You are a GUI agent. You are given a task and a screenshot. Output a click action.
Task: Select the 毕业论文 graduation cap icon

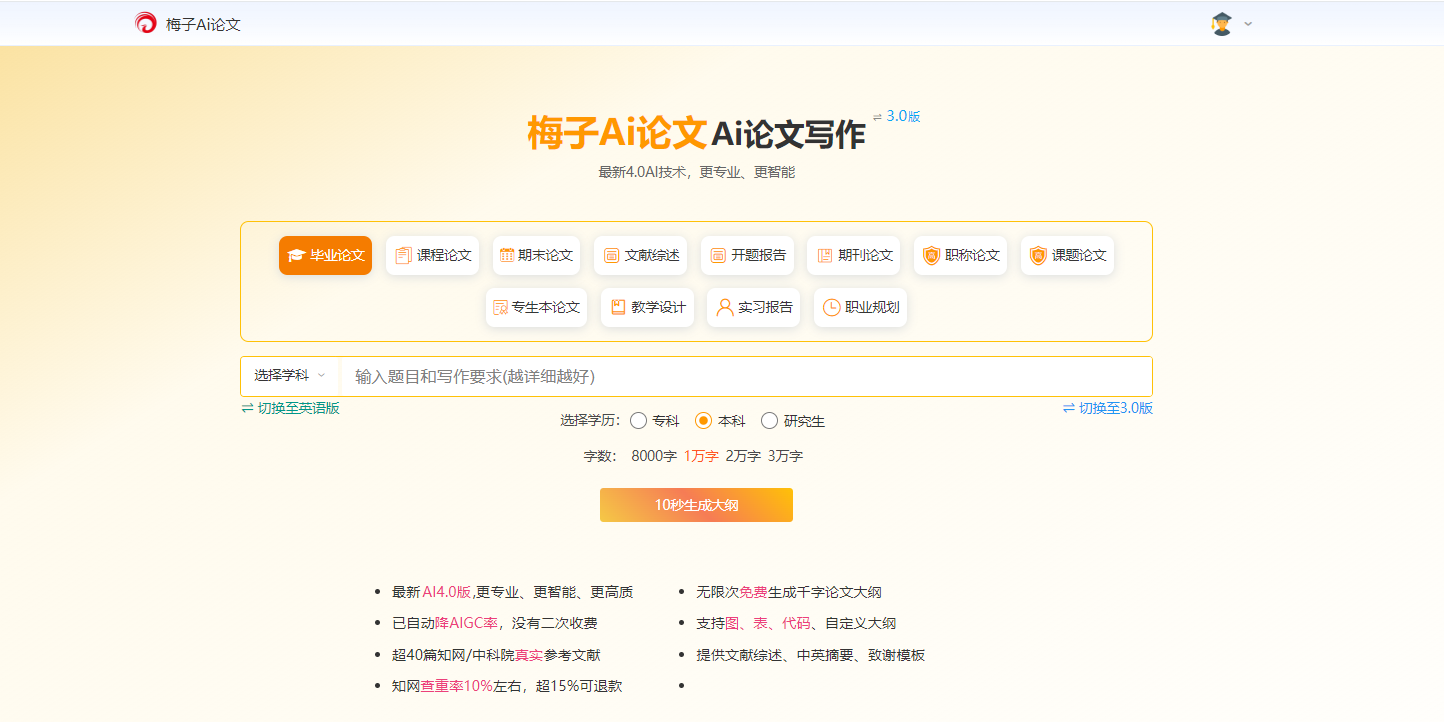tap(295, 256)
